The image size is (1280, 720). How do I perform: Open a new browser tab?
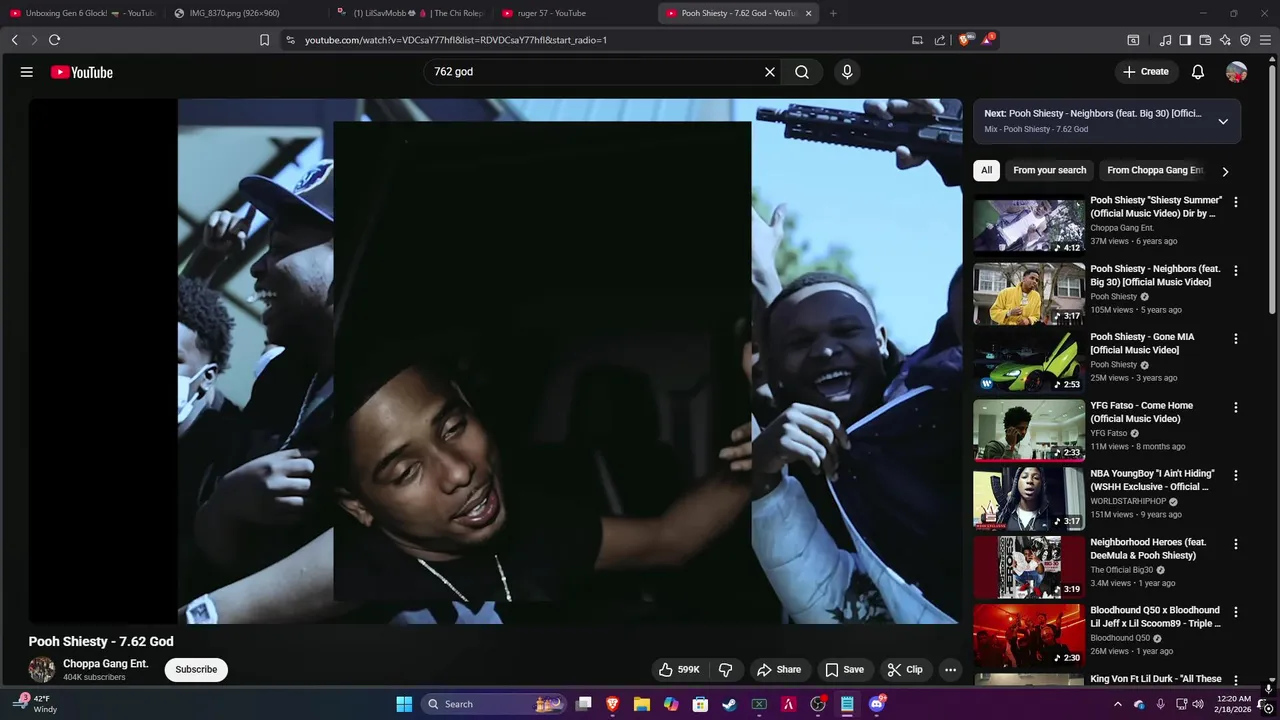pyautogui.click(x=833, y=13)
